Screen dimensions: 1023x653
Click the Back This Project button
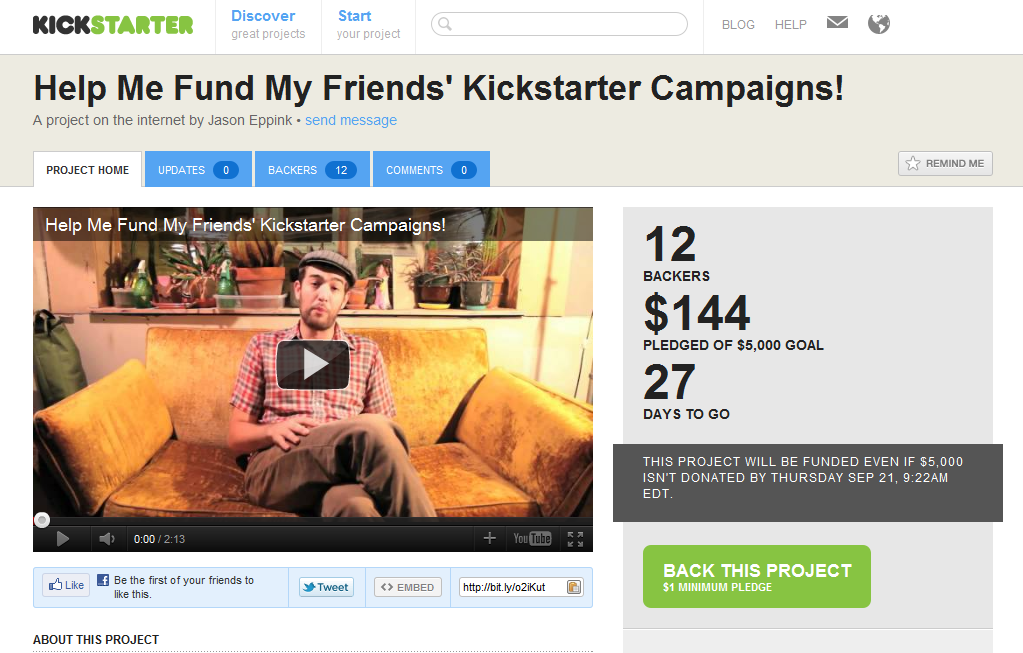757,576
